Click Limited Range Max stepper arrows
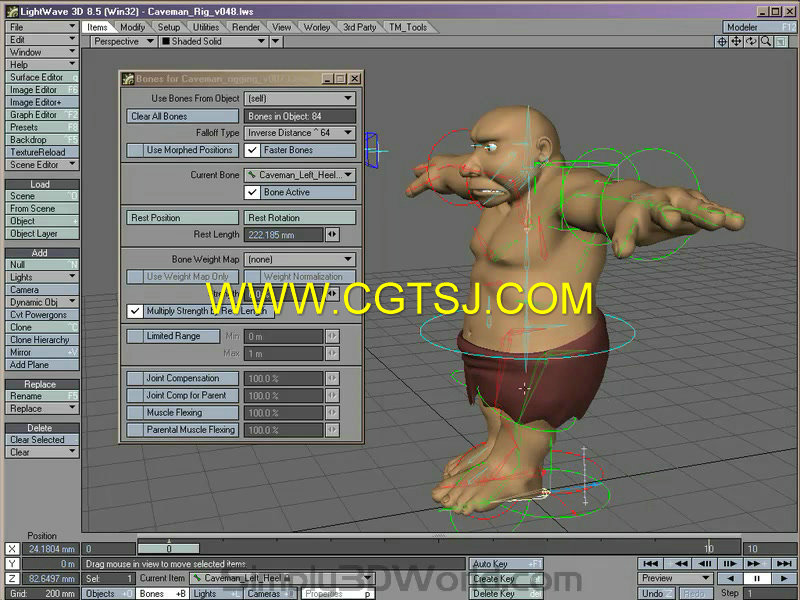The image size is (800, 600). (x=332, y=354)
